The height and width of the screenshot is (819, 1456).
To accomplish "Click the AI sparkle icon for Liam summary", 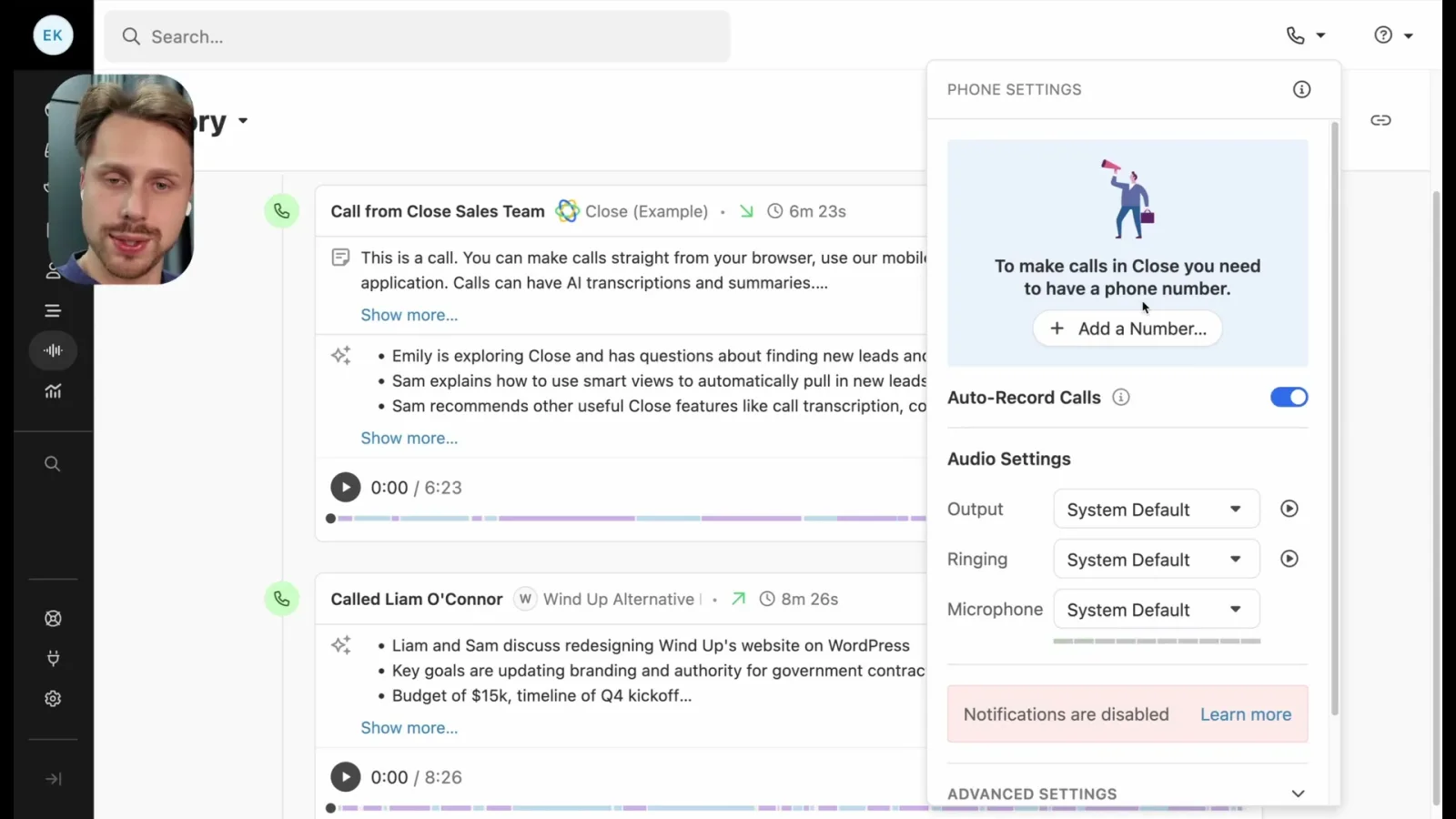I will [341, 645].
